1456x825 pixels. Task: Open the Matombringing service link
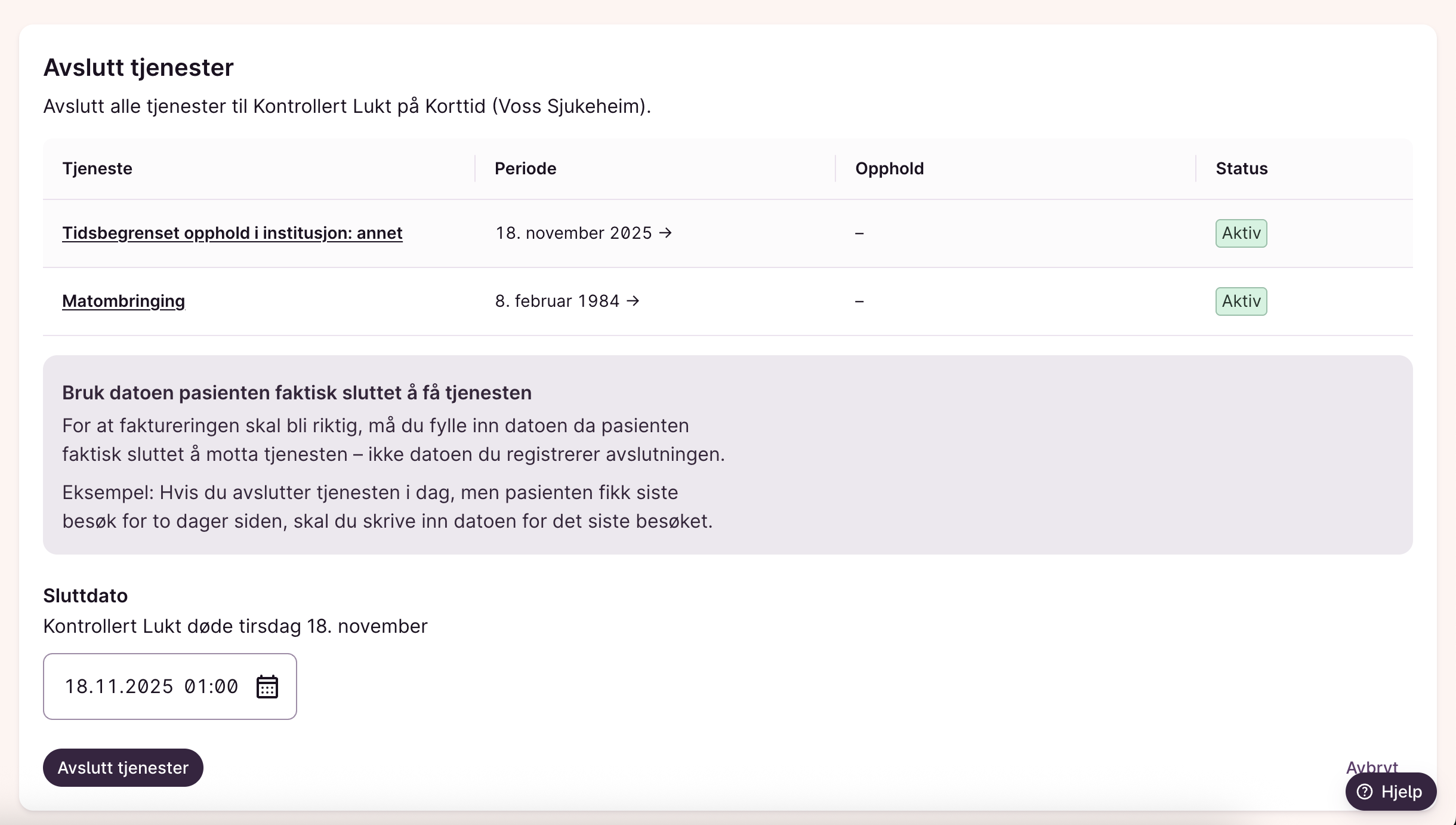pyautogui.click(x=124, y=301)
